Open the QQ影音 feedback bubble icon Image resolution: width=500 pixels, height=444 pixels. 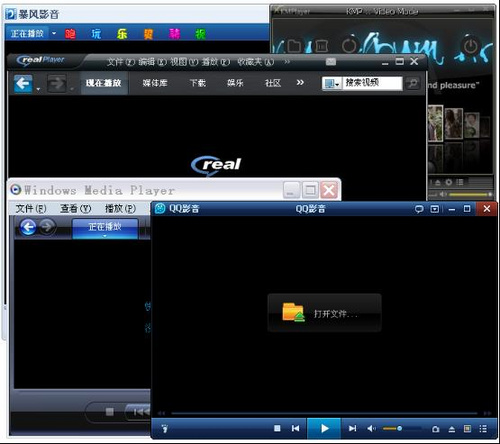[x=419, y=209]
